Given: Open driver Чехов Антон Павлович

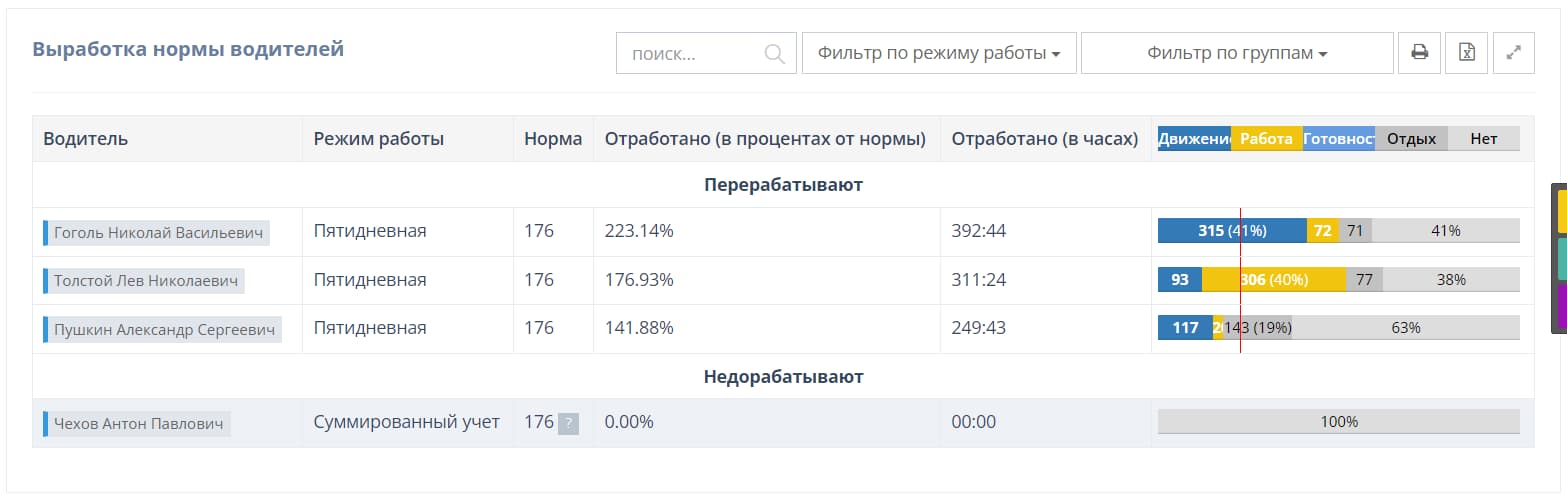Looking at the screenshot, I should pyautogui.click(x=138, y=424).
